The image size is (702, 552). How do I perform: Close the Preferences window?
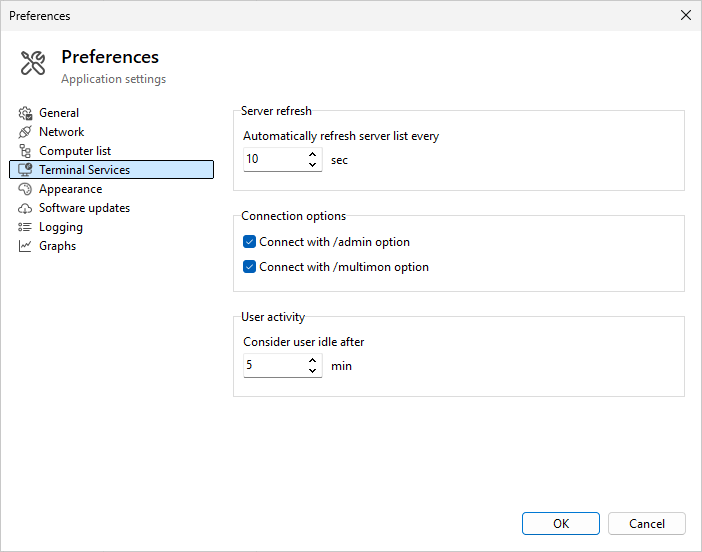(x=685, y=15)
